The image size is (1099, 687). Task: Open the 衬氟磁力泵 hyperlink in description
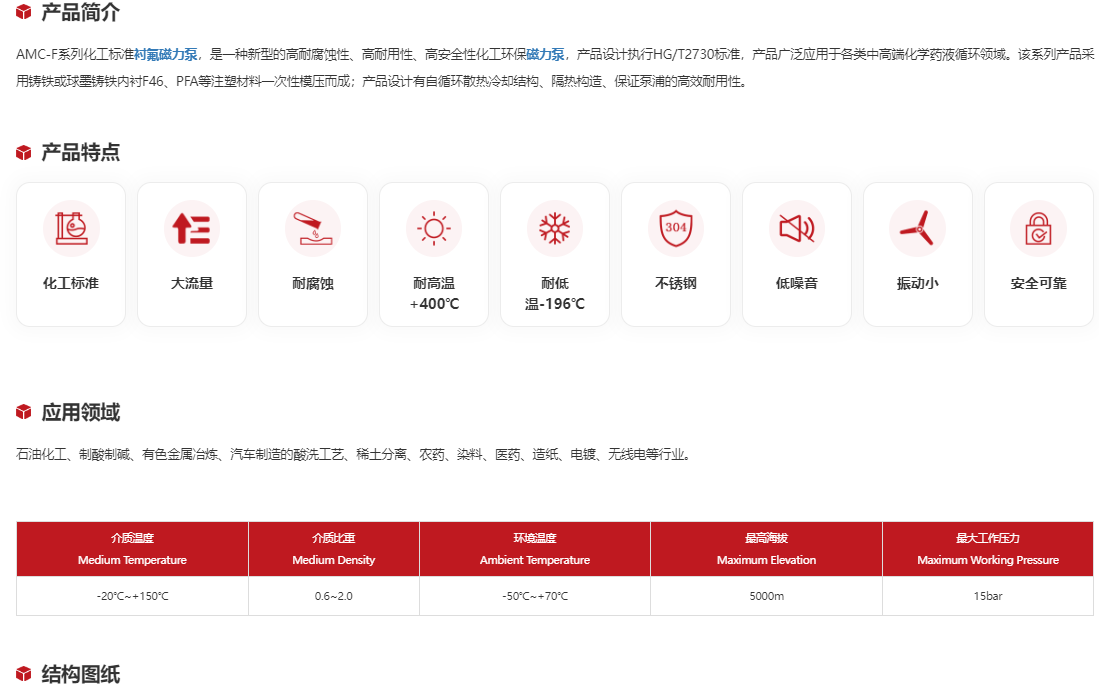point(166,54)
